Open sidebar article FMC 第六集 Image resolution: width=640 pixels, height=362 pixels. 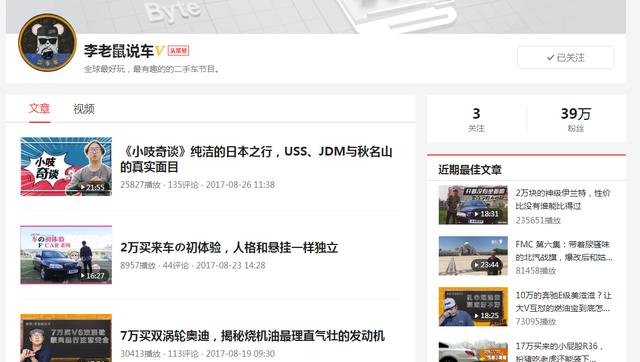pos(564,251)
